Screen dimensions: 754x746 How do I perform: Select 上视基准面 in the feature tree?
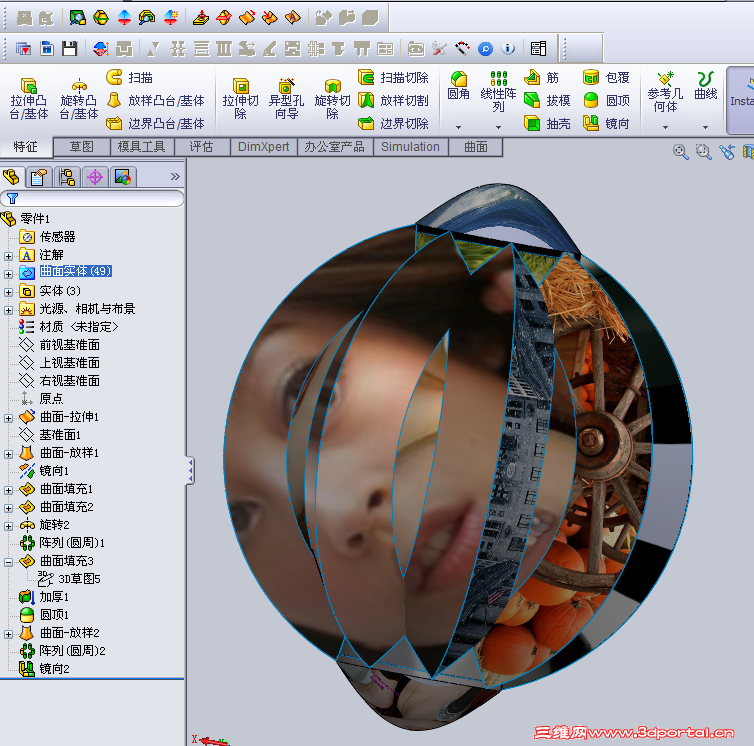69,363
